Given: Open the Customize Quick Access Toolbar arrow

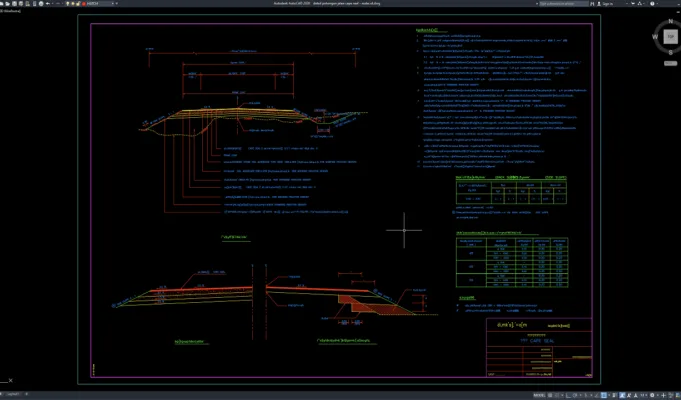Looking at the screenshot, I should pos(116,3).
